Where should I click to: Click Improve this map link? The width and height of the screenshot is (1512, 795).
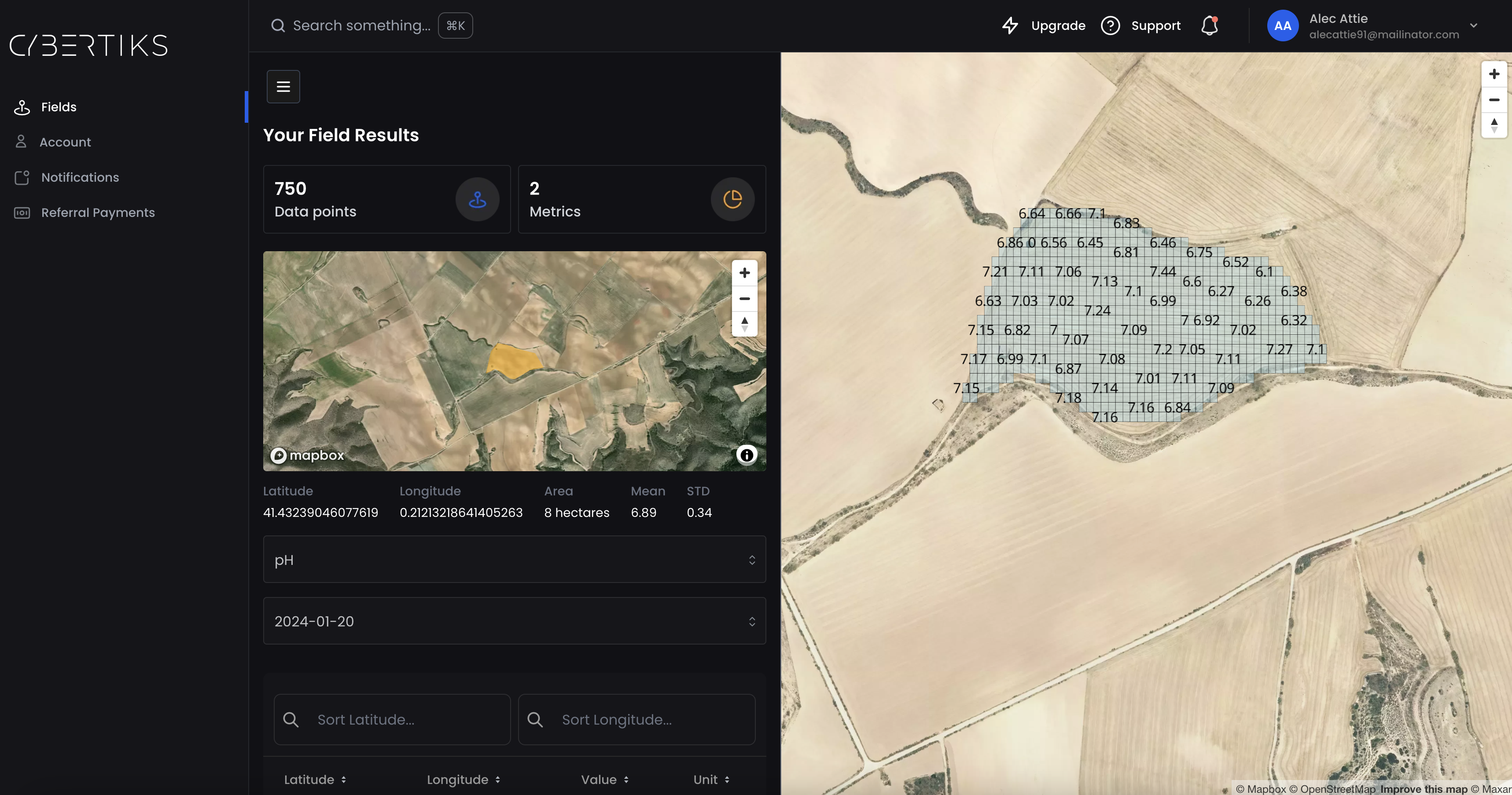(x=1424, y=789)
